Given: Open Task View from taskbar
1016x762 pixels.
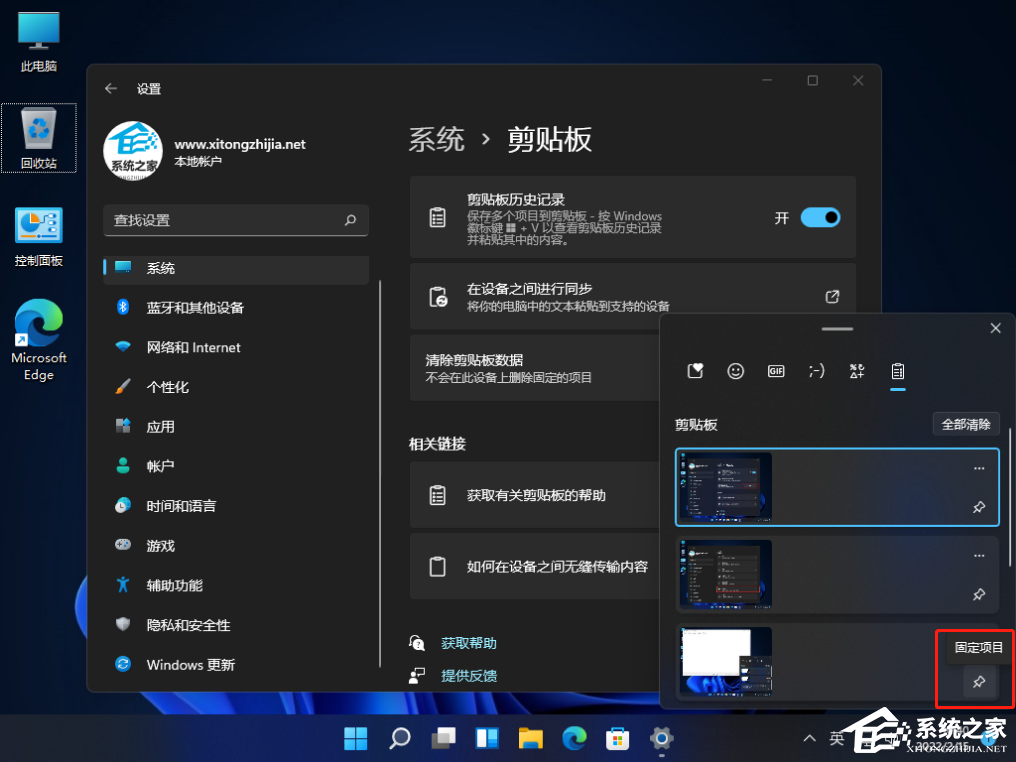Looking at the screenshot, I should click(443, 738).
